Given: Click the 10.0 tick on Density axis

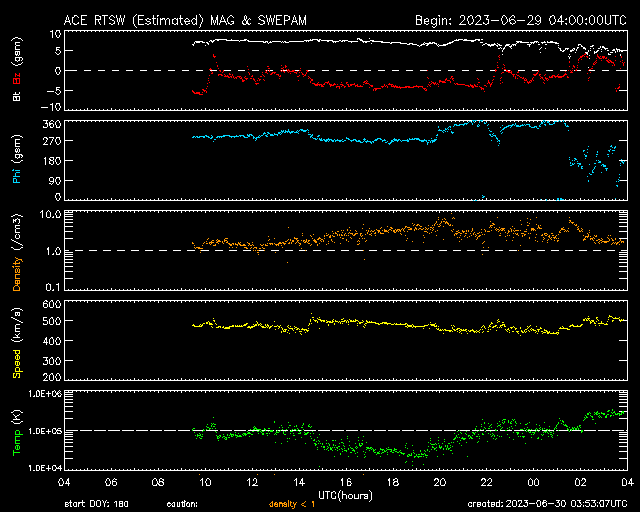Looking at the screenshot, I should click(51, 214).
